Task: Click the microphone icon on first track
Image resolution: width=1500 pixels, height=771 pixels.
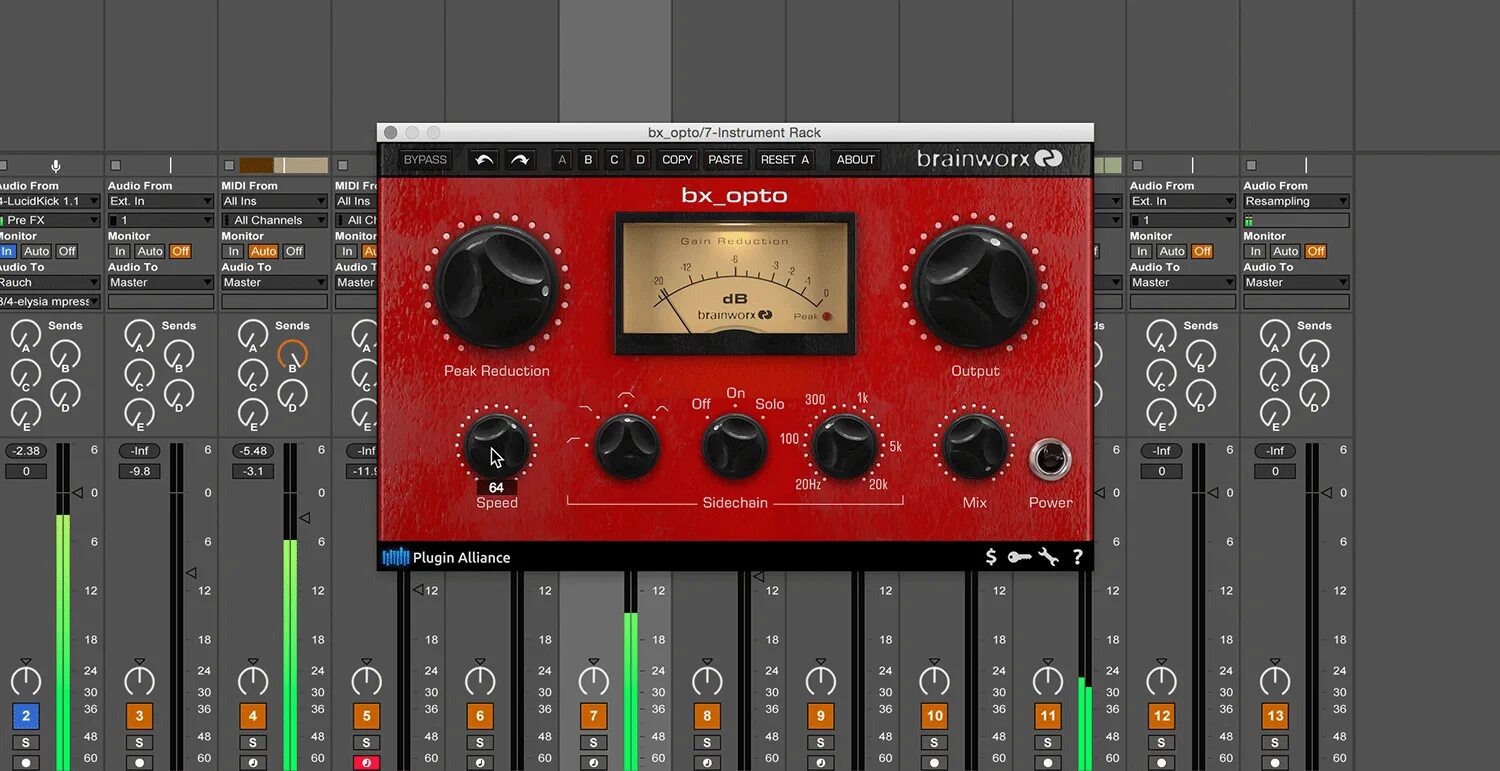Action: coord(56,165)
